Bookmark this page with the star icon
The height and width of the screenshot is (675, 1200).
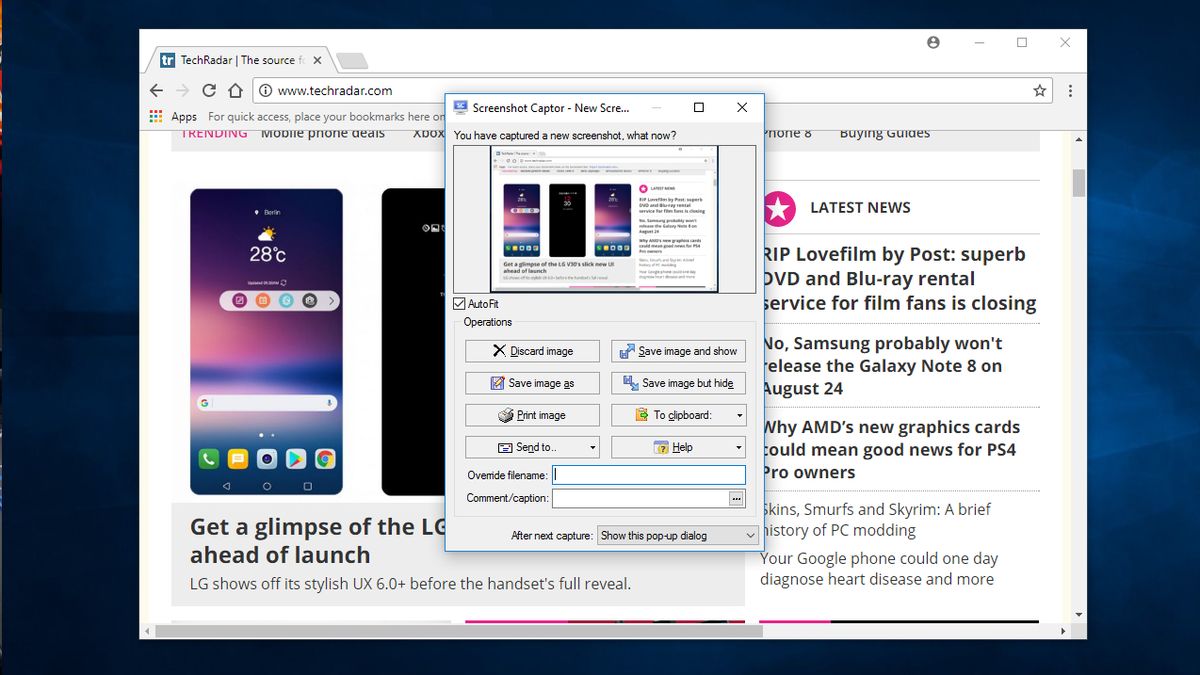coord(1040,90)
